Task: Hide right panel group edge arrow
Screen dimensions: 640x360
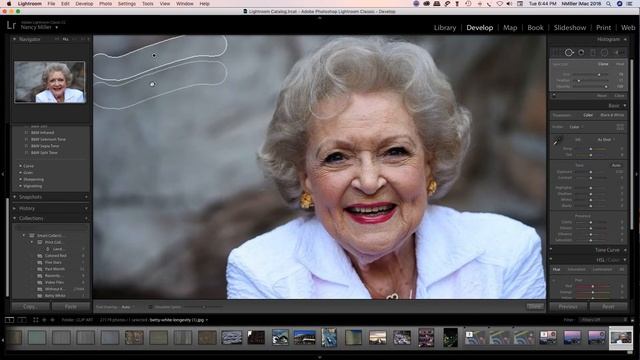Action: tap(637, 174)
